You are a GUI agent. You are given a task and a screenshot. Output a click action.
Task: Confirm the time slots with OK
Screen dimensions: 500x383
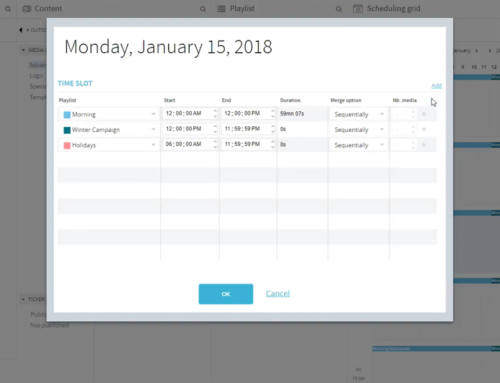[226, 294]
